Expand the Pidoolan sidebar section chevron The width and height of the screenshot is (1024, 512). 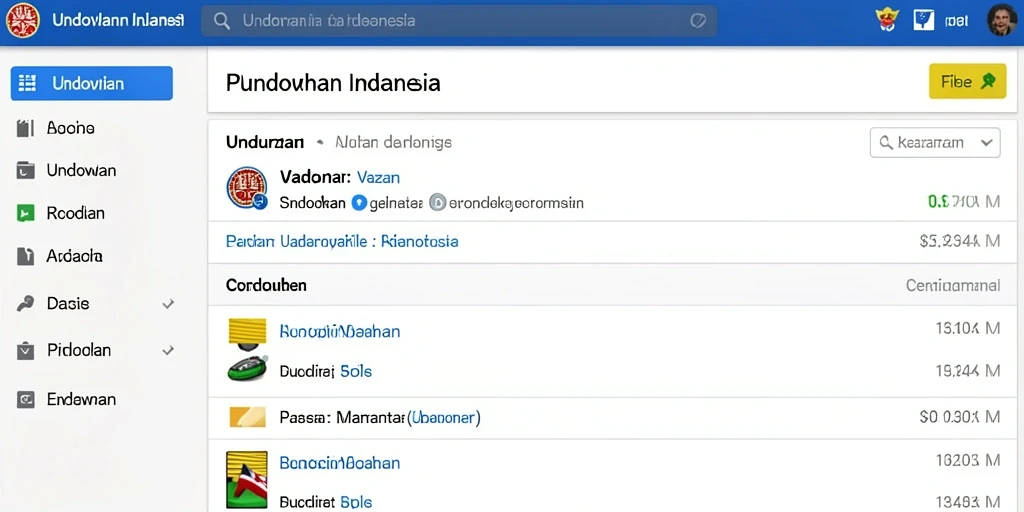click(x=168, y=350)
